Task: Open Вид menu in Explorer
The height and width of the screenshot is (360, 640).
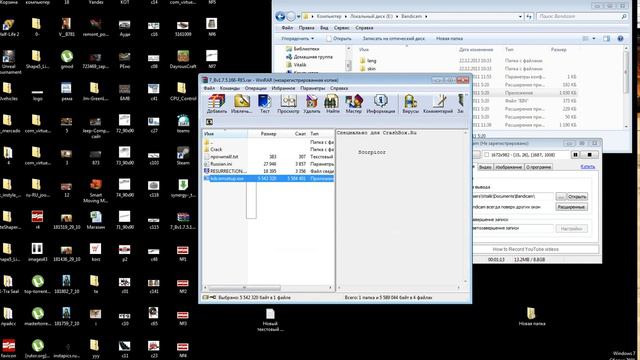Action: (324, 28)
